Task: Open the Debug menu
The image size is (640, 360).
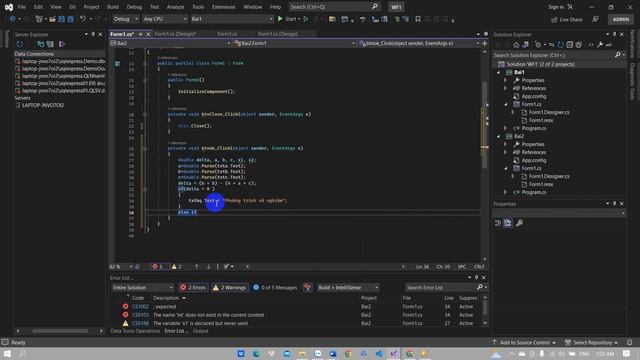Action: (134, 7)
